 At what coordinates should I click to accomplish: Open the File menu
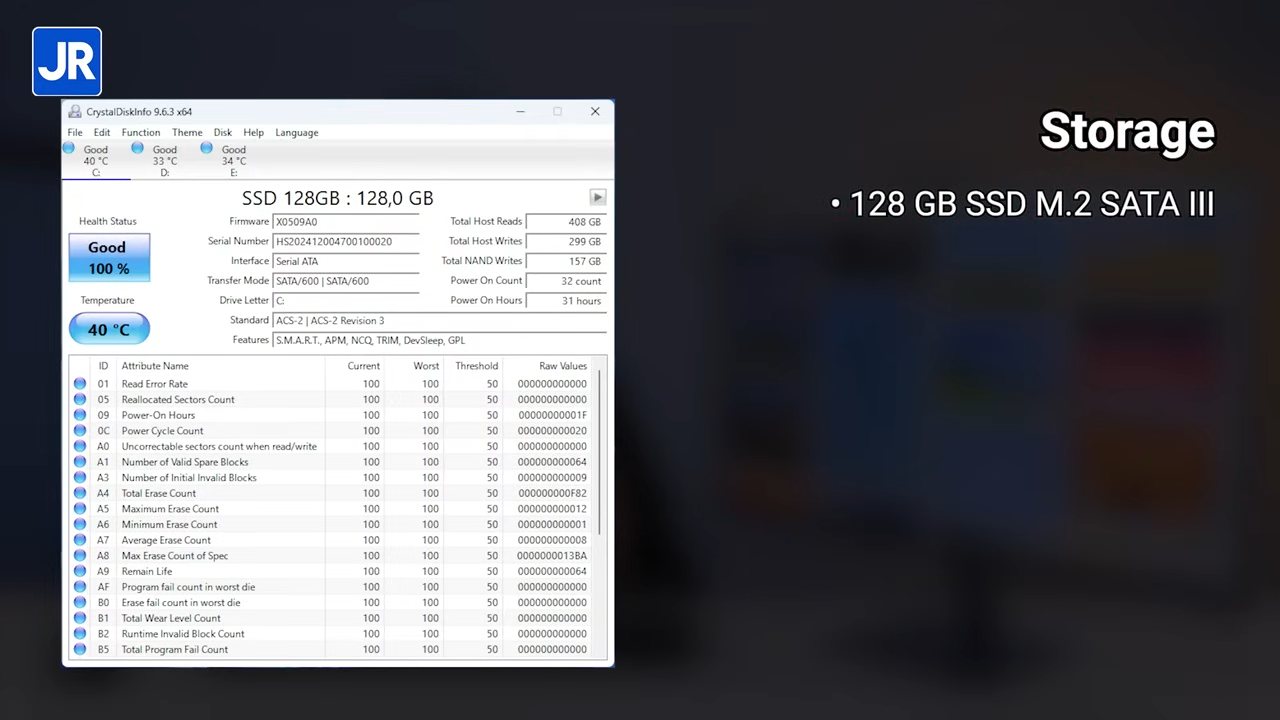[75, 132]
